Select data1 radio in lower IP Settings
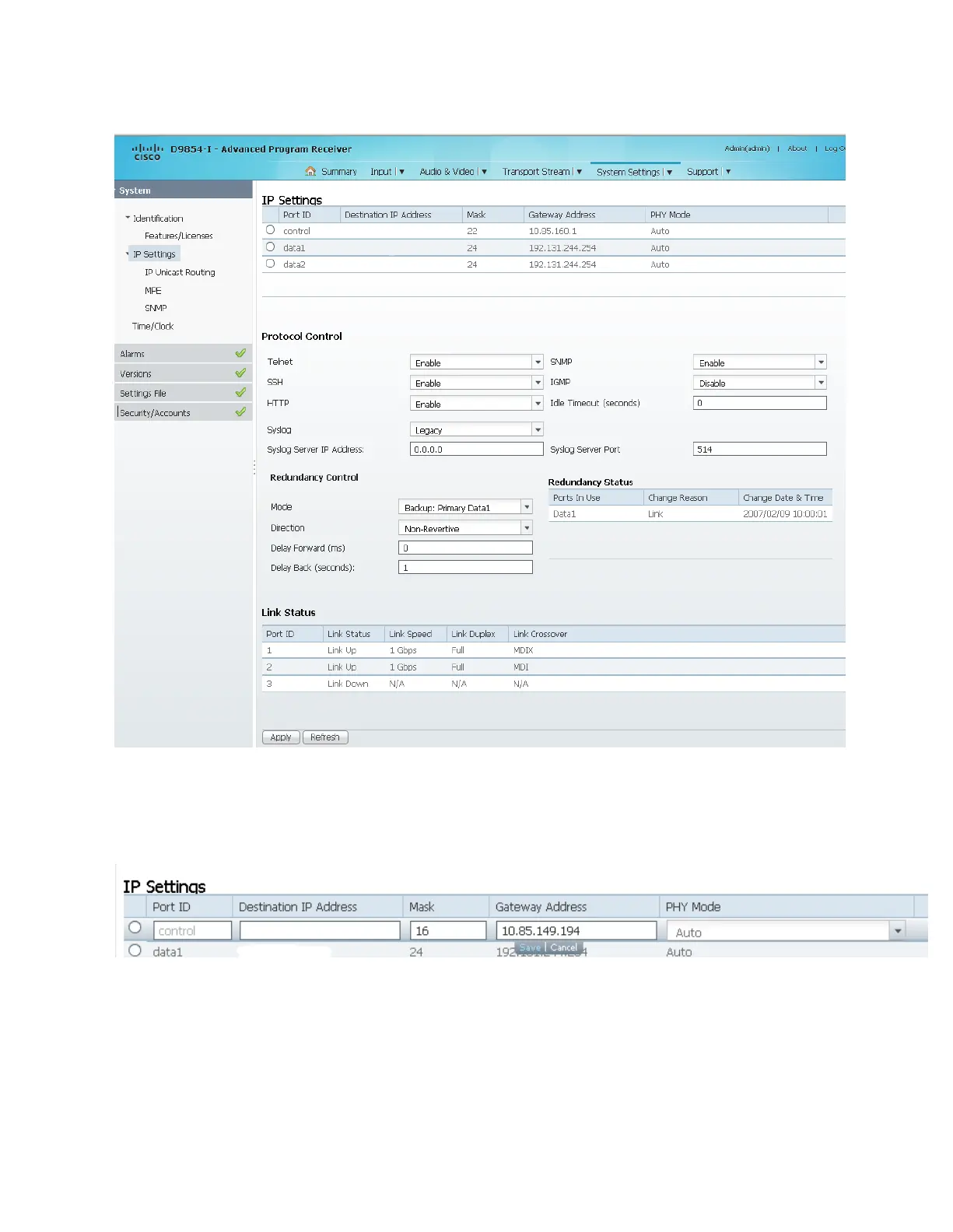 135,950
